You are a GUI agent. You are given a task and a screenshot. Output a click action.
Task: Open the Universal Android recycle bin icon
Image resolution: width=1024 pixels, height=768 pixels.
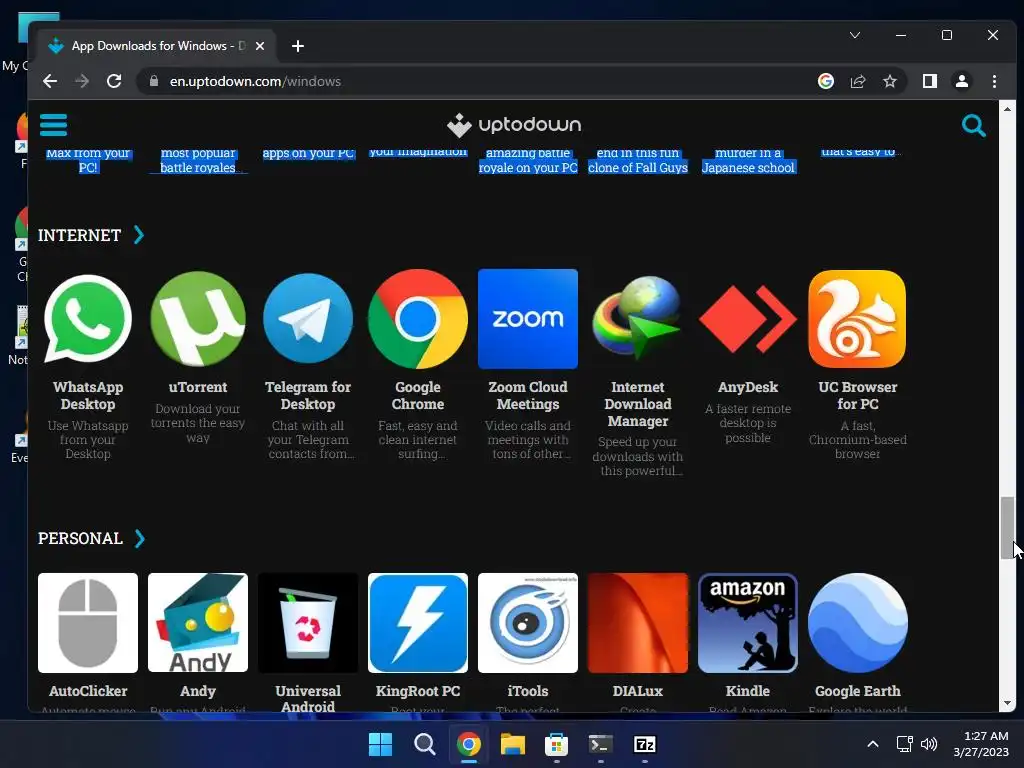tap(308, 623)
